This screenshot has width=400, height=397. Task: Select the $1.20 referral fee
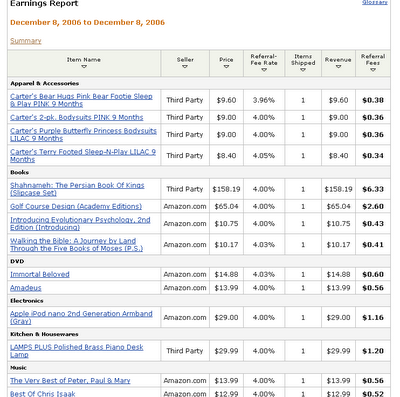click(373, 351)
